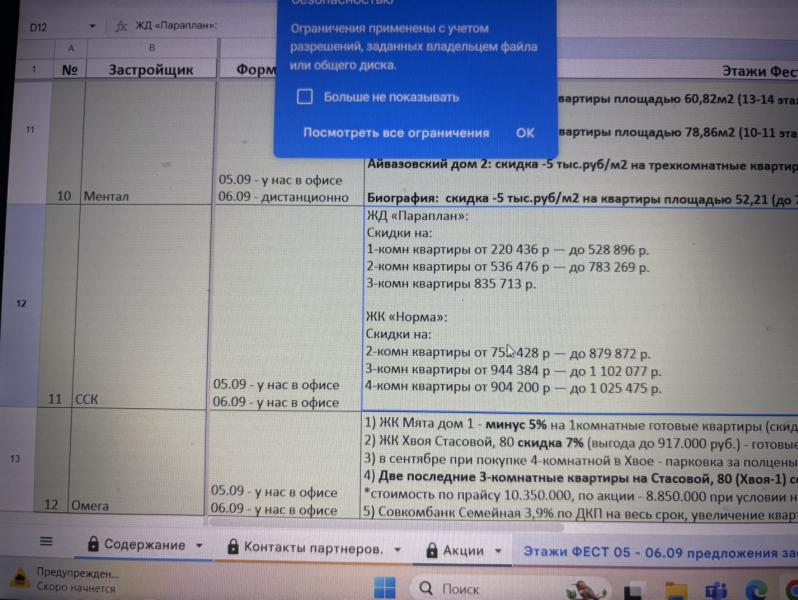Switch to the Содержание sheet tab

click(145, 545)
